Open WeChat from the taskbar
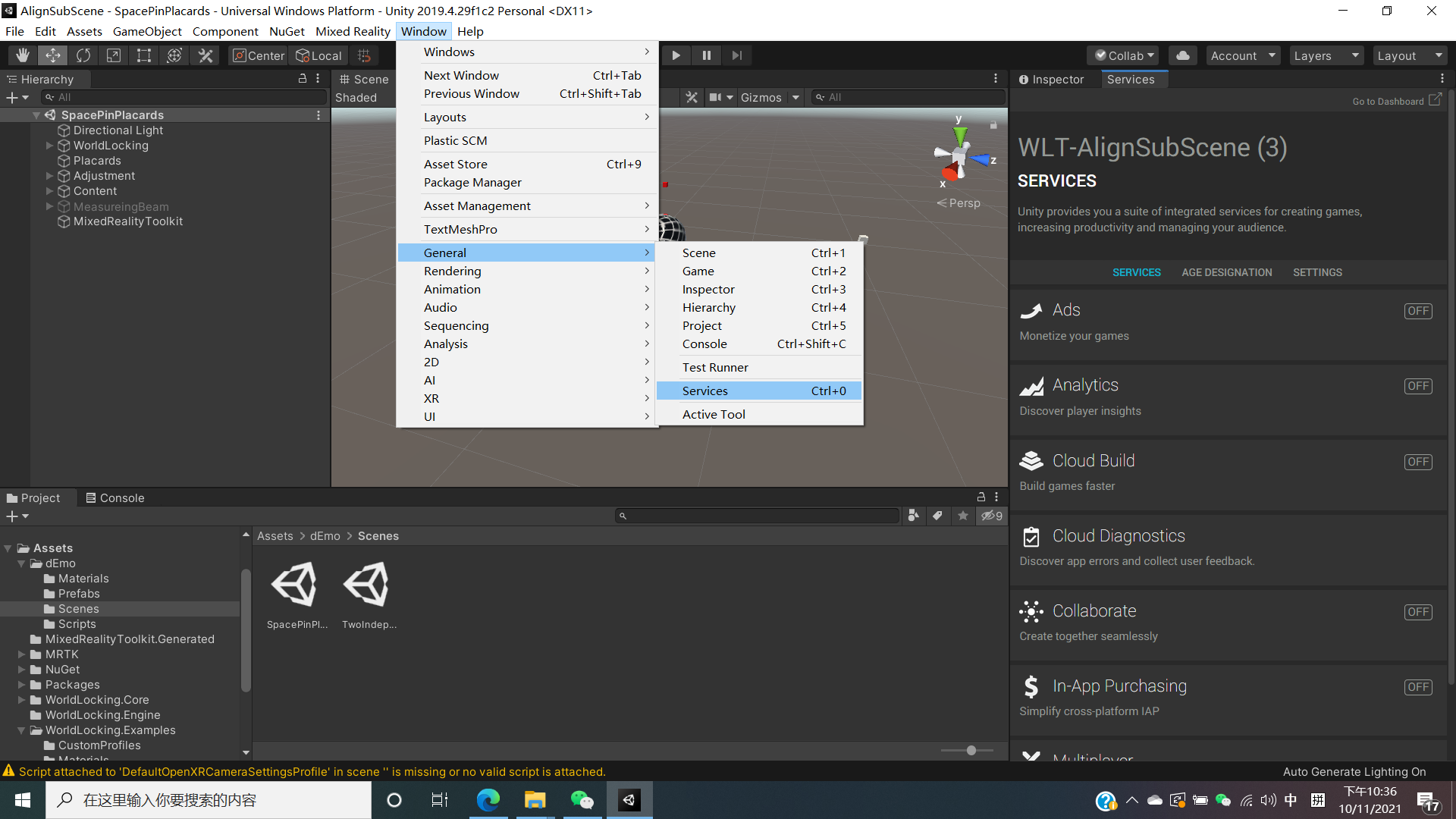Screen dimensions: 1456x819 582,800
